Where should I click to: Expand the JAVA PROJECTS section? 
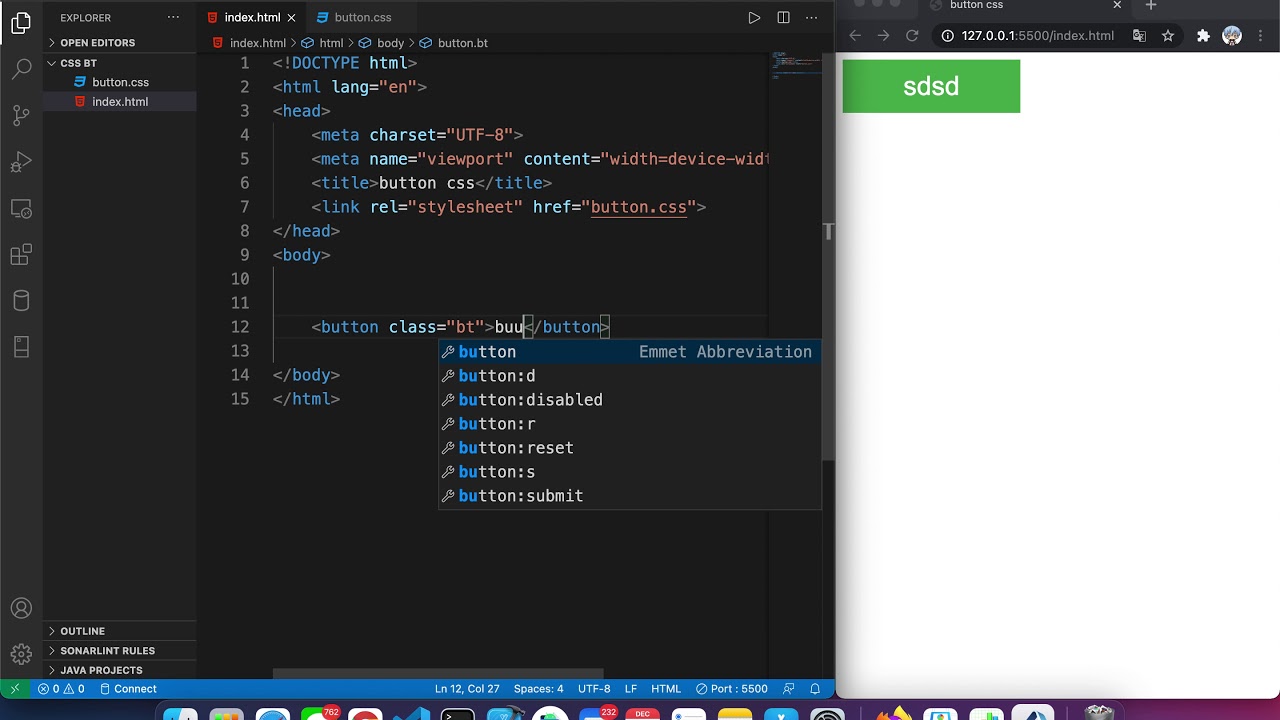point(120,670)
